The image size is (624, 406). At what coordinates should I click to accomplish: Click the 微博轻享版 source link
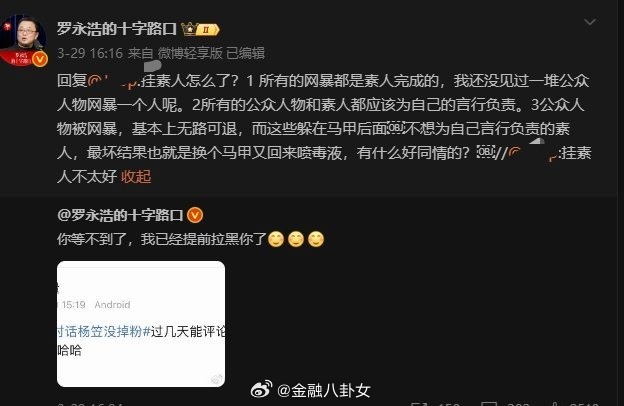point(190,53)
